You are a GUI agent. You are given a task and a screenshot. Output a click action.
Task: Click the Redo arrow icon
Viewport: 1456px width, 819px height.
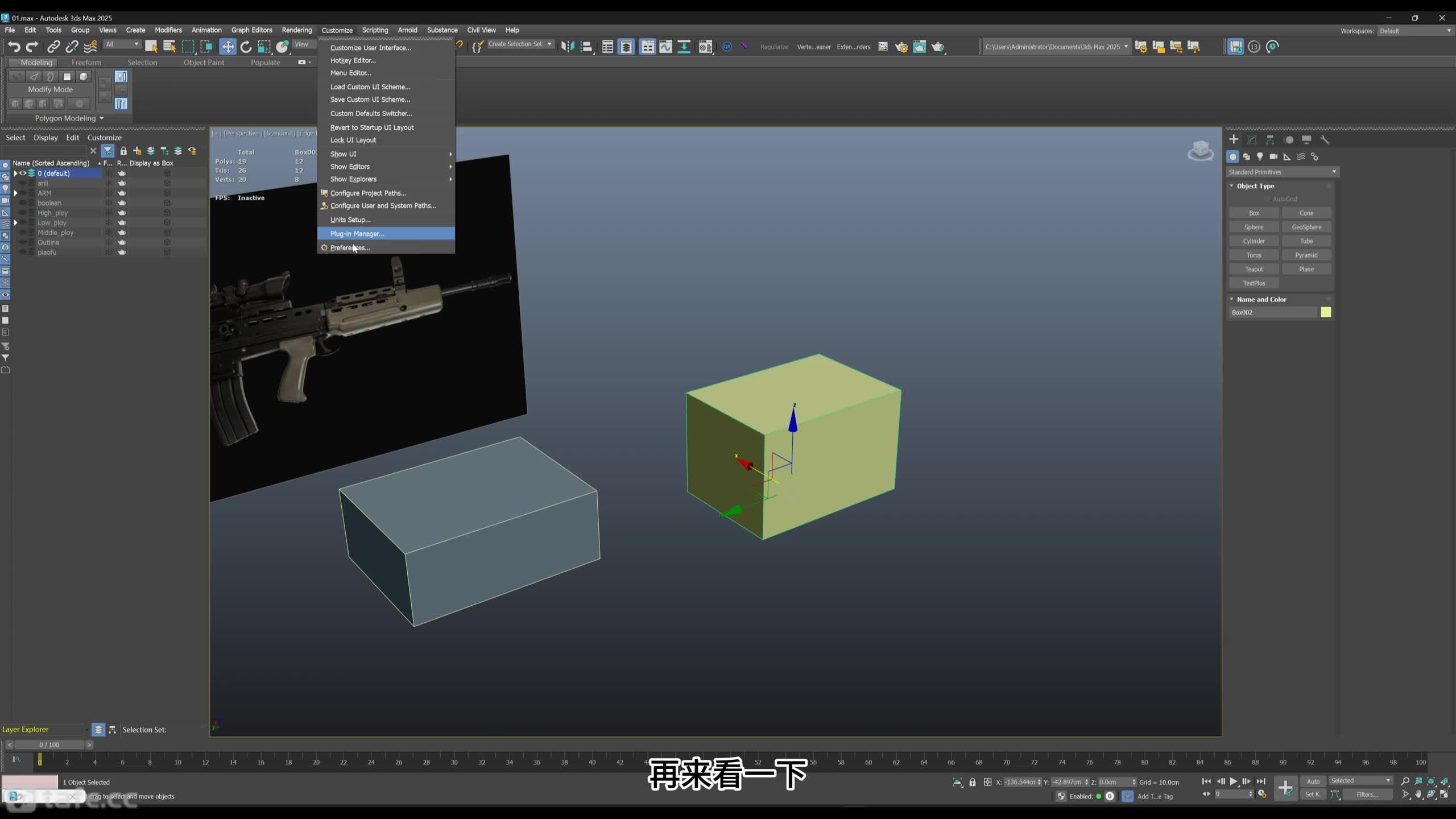tap(32, 47)
